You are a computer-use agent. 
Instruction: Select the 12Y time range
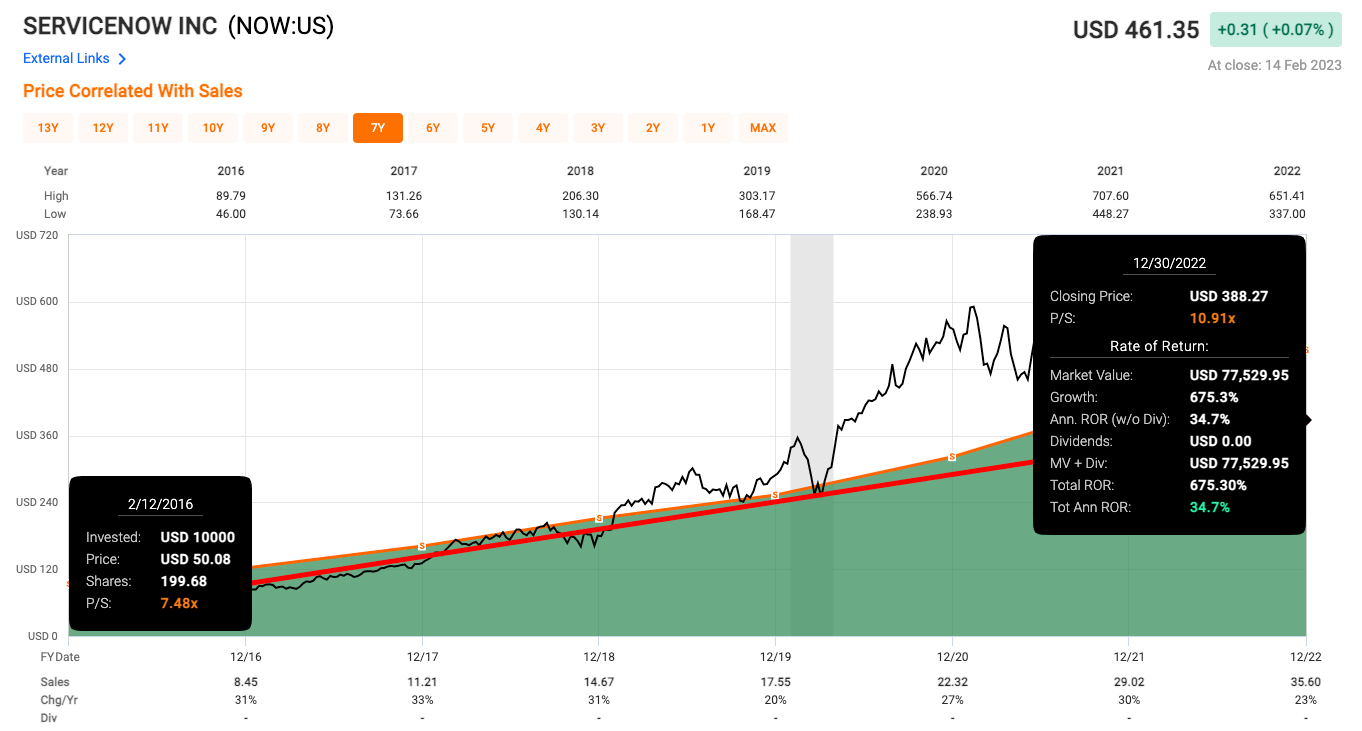tap(103, 128)
